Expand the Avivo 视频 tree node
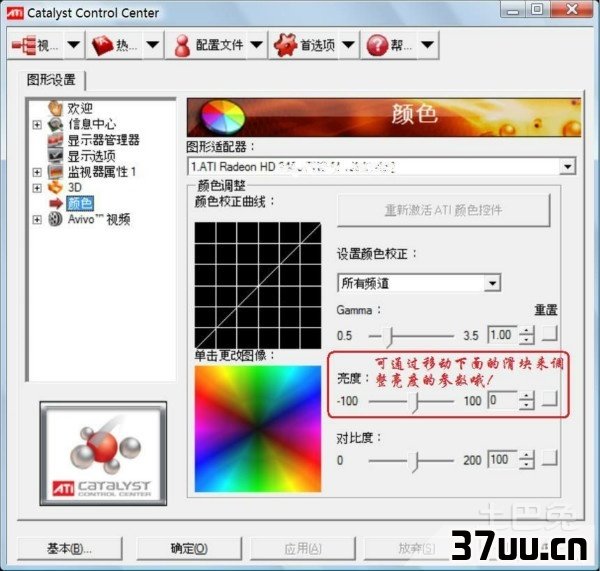Screen dimensions: 600x571 point(37,219)
